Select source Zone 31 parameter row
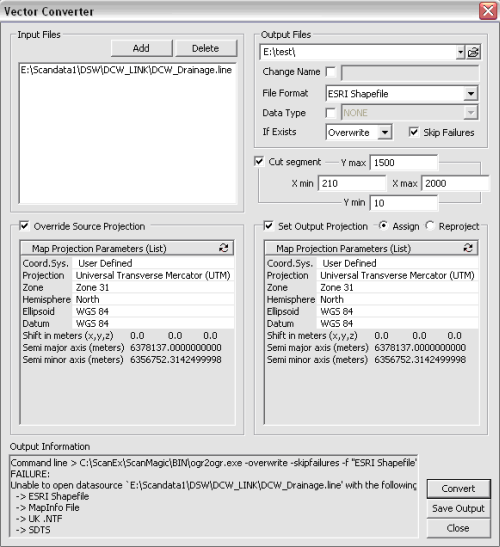 click(128, 287)
